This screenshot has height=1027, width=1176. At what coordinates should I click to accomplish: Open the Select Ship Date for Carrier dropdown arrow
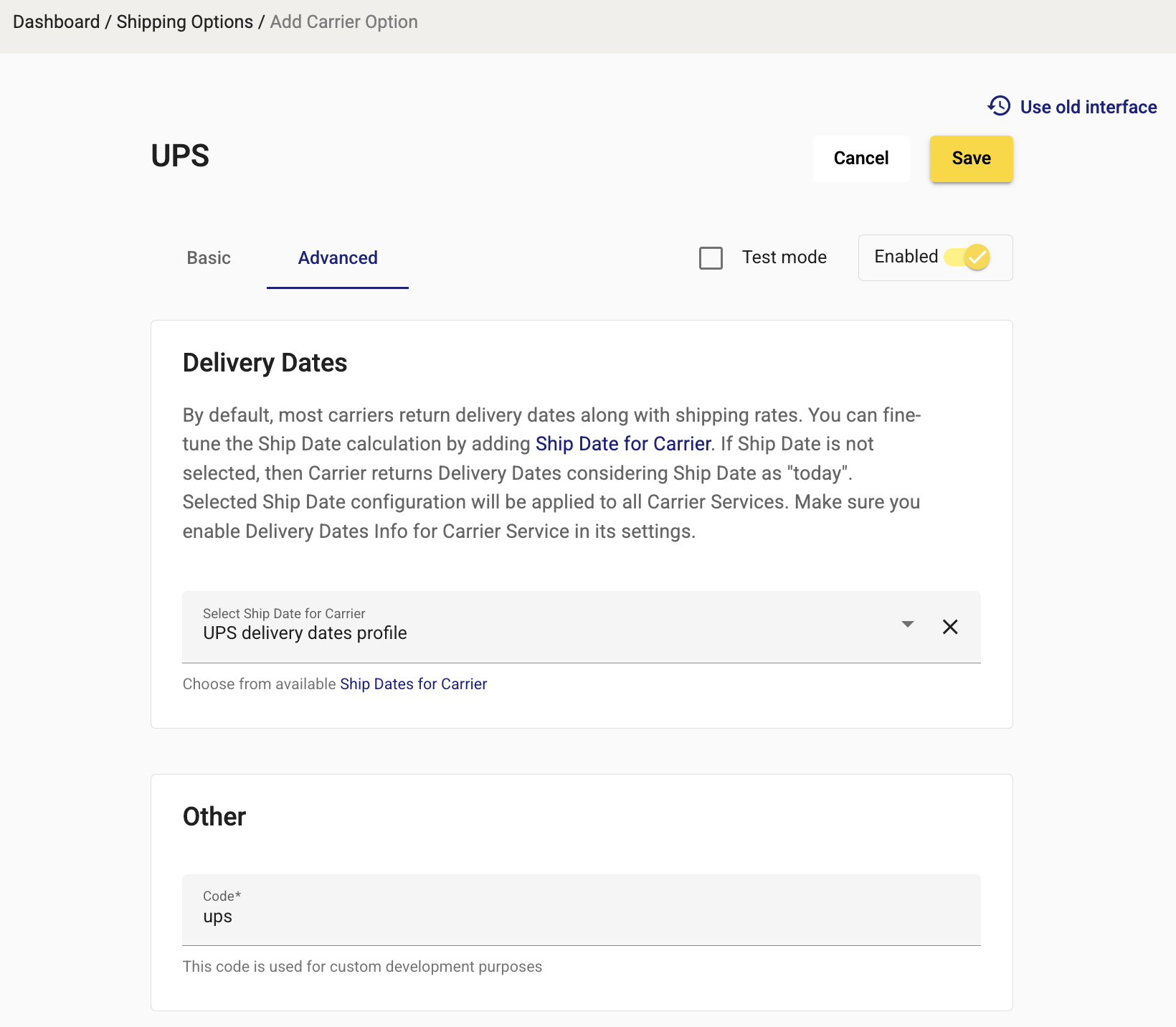click(908, 625)
